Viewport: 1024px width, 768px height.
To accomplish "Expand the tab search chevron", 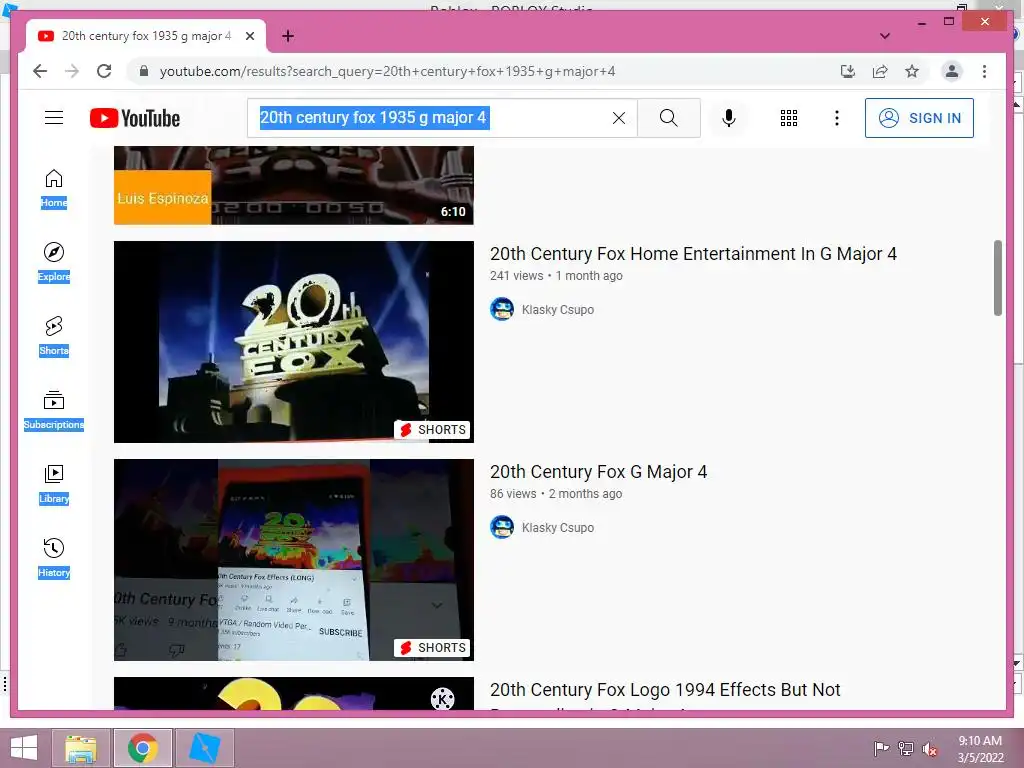I will pyautogui.click(x=885, y=36).
